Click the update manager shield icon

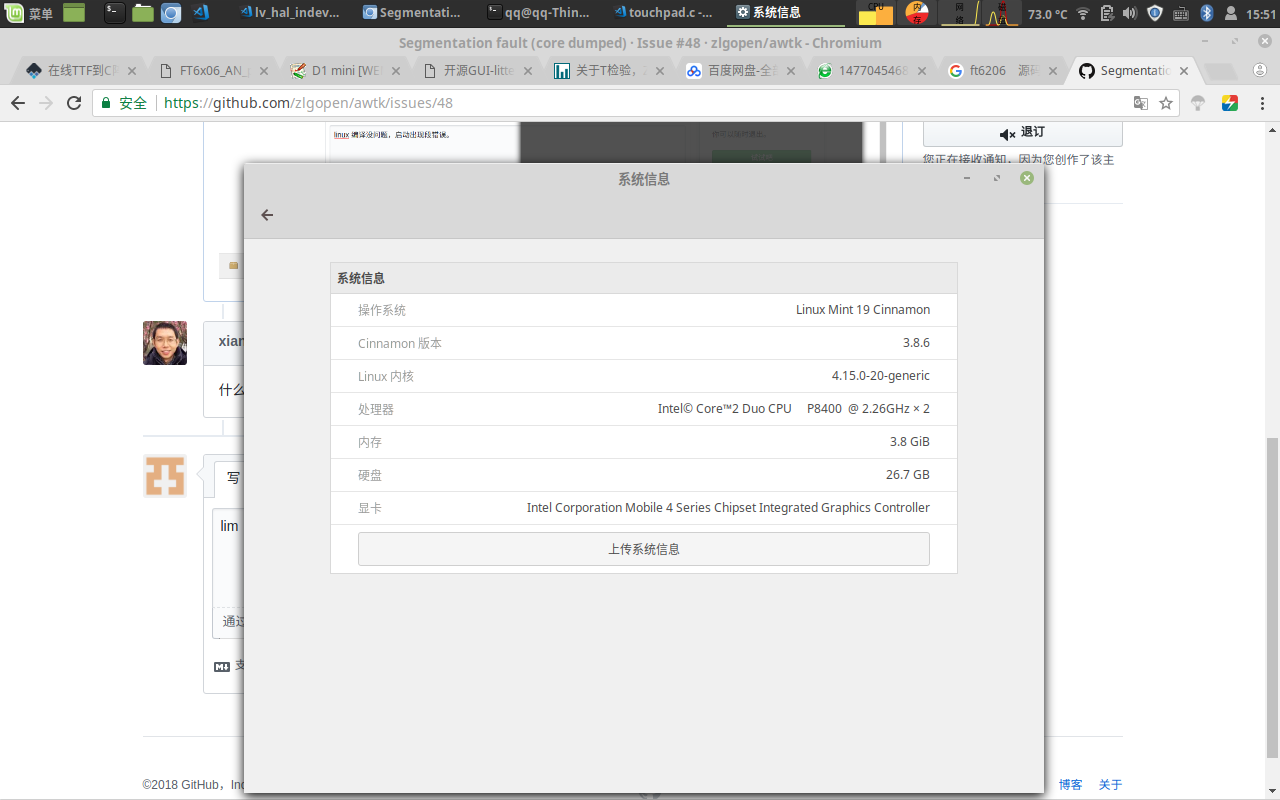pos(1155,13)
